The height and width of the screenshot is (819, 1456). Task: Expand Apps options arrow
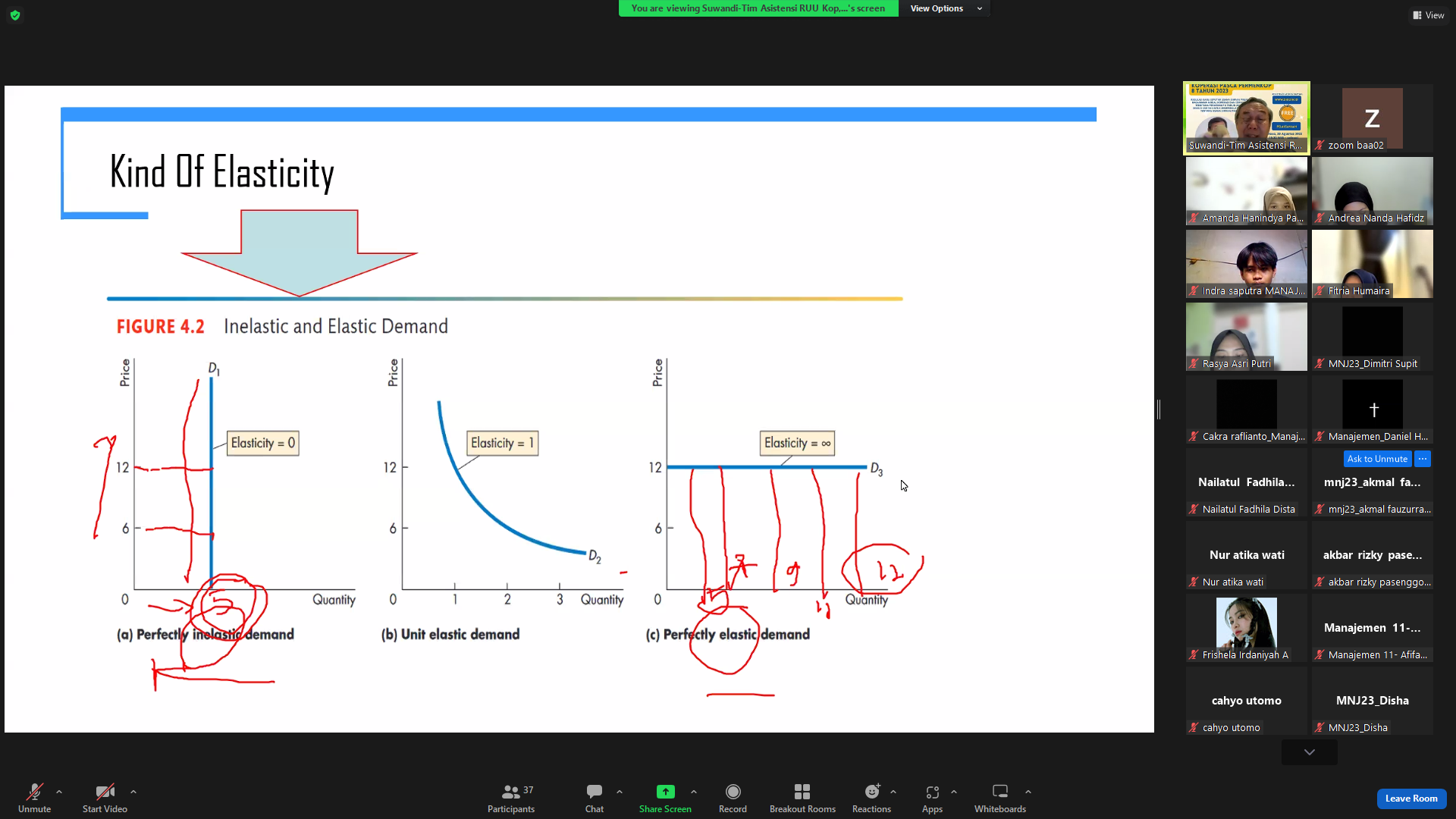click(x=954, y=792)
